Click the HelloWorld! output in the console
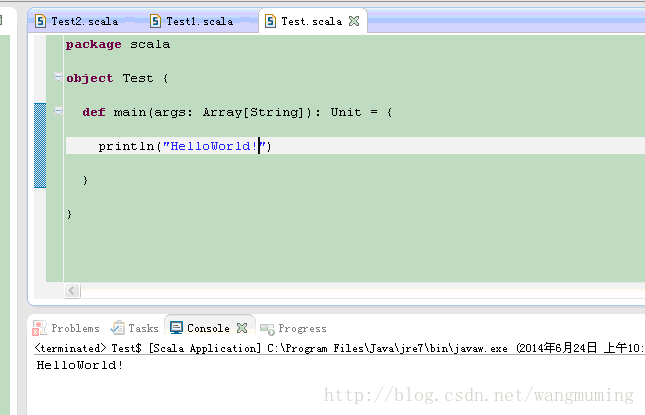The height and width of the screenshot is (415, 645). coord(80,365)
